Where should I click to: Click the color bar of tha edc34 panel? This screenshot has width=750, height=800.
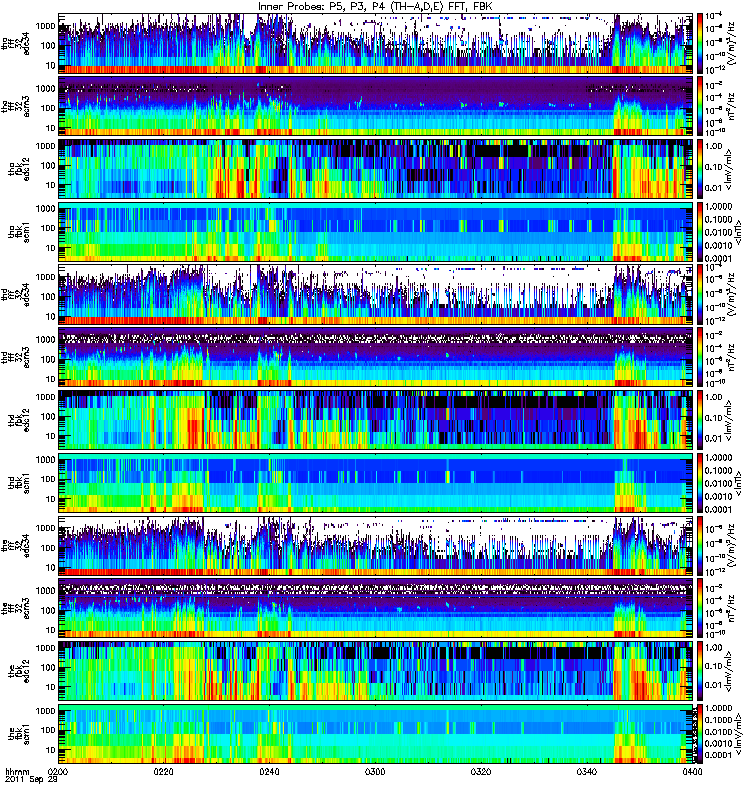(x=699, y=44)
